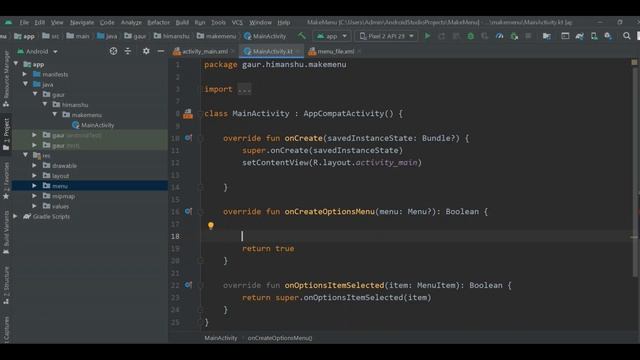
Task: Collapse the java folder
Action: click(25, 84)
